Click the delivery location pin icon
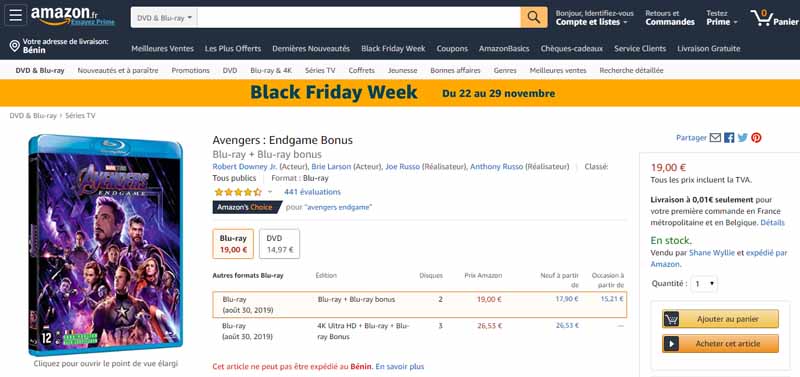The height and width of the screenshot is (377, 800). tap(15, 46)
